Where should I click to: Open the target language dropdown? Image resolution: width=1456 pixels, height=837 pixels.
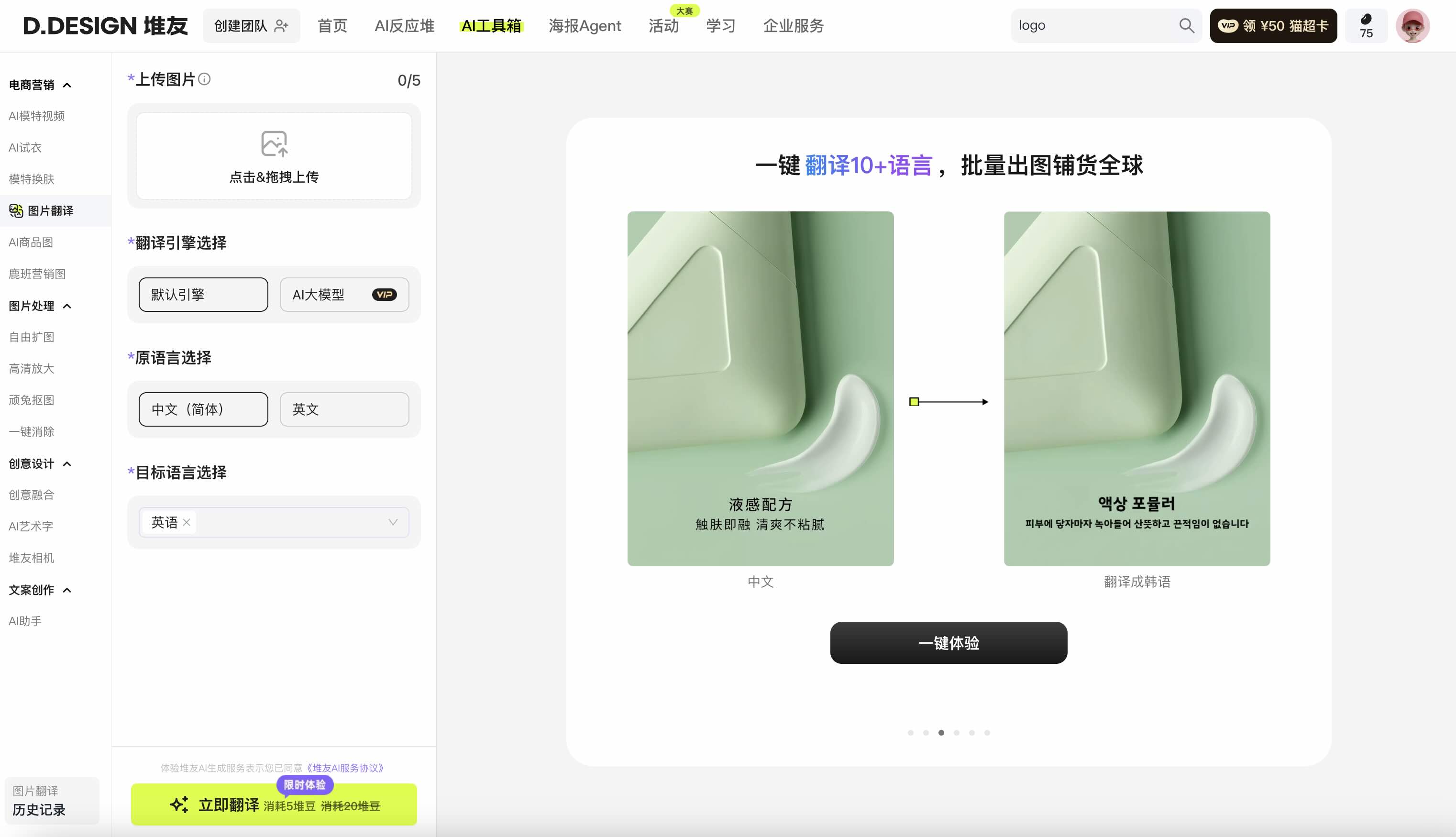(x=393, y=522)
